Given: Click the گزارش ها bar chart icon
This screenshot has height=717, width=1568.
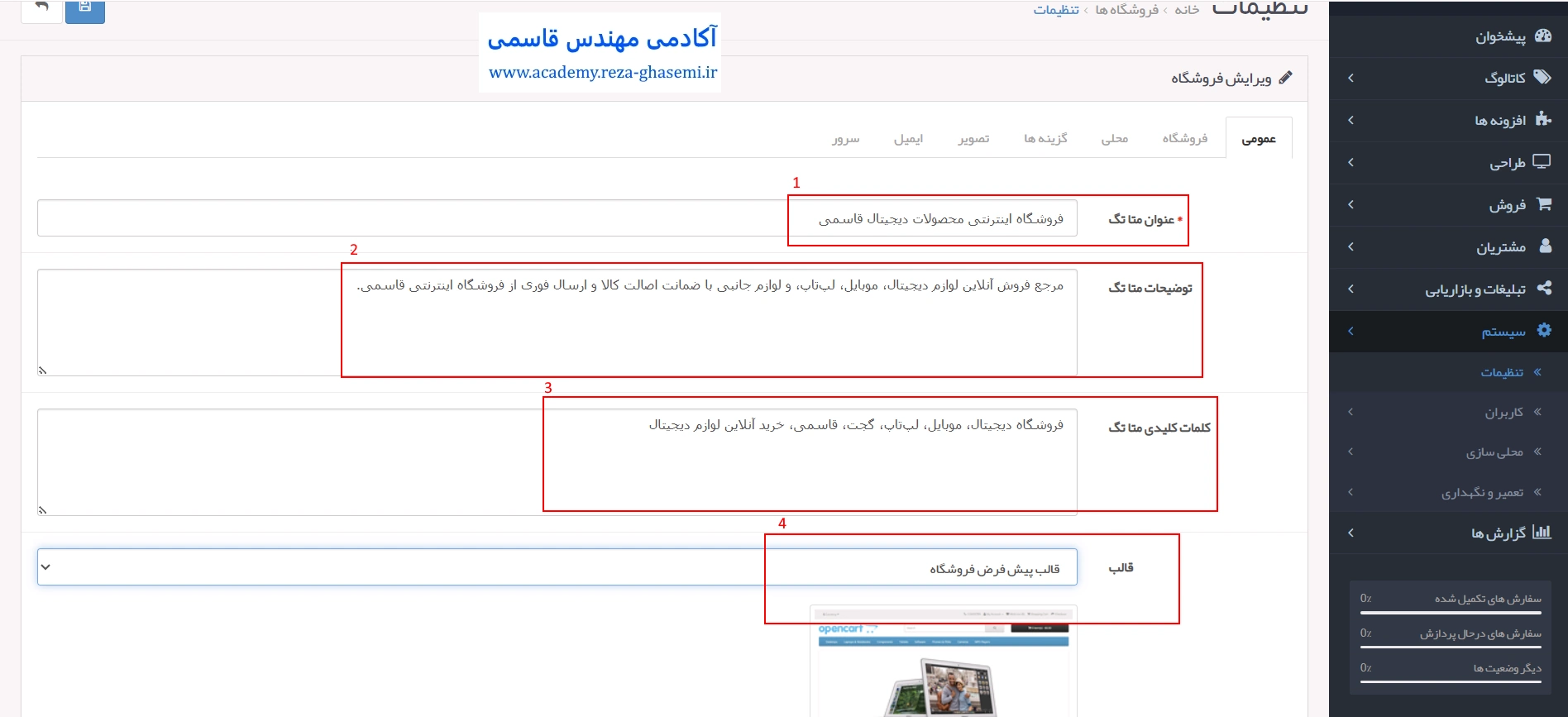Looking at the screenshot, I should pos(1542,532).
